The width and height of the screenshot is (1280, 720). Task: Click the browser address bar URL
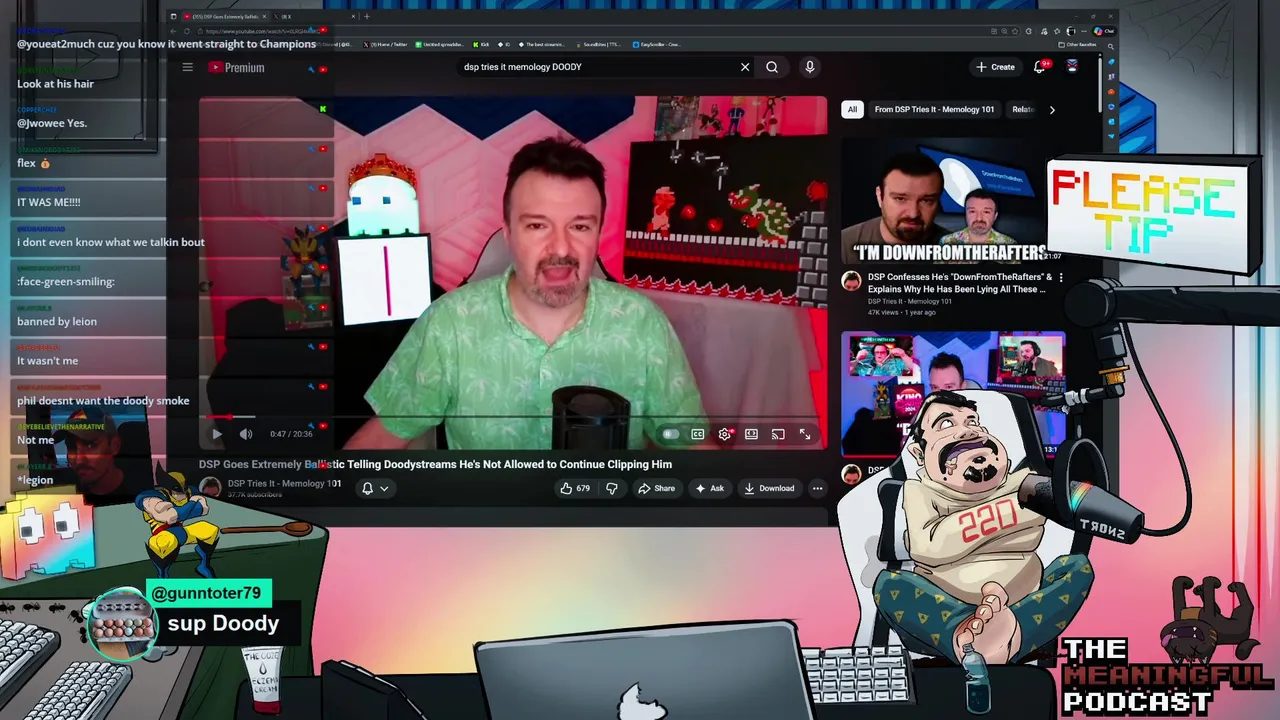262,31
